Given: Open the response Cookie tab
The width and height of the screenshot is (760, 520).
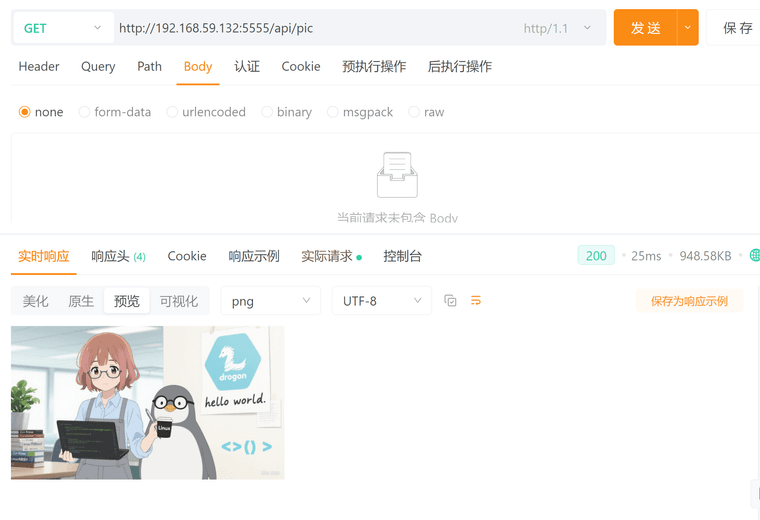Looking at the screenshot, I should pyautogui.click(x=187, y=256).
